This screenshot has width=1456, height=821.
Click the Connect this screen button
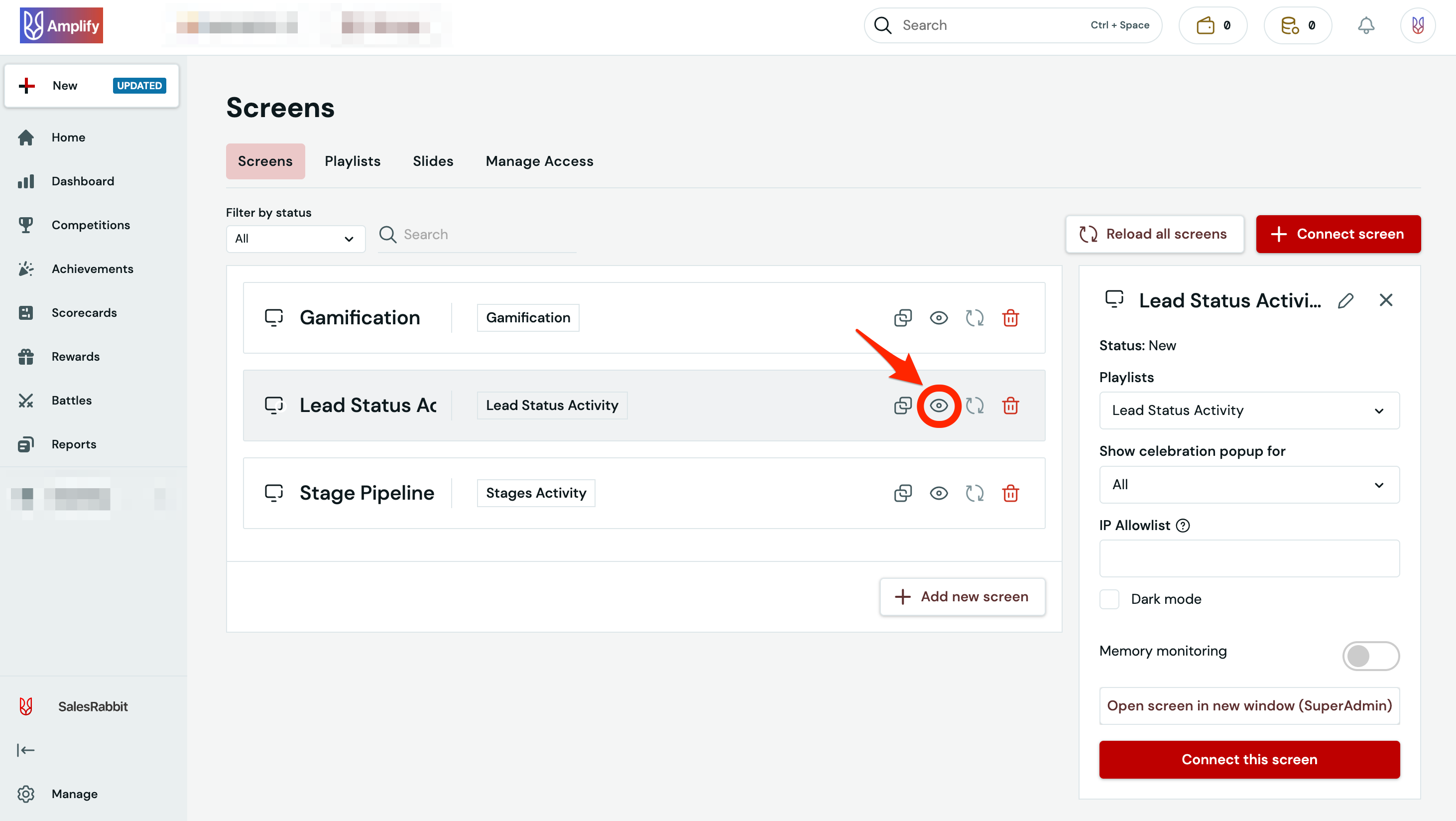(x=1248, y=759)
